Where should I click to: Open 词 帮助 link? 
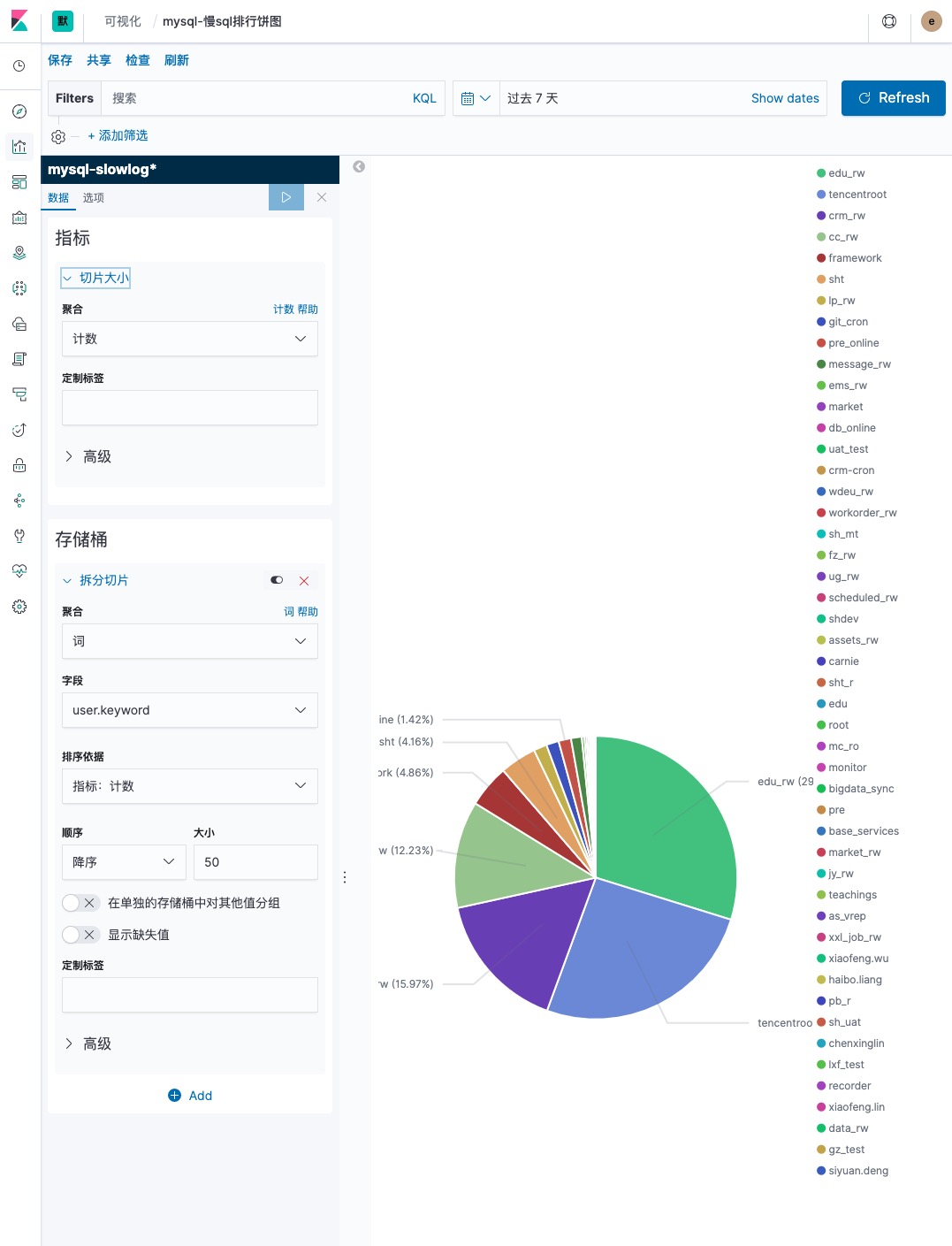point(301,612)
